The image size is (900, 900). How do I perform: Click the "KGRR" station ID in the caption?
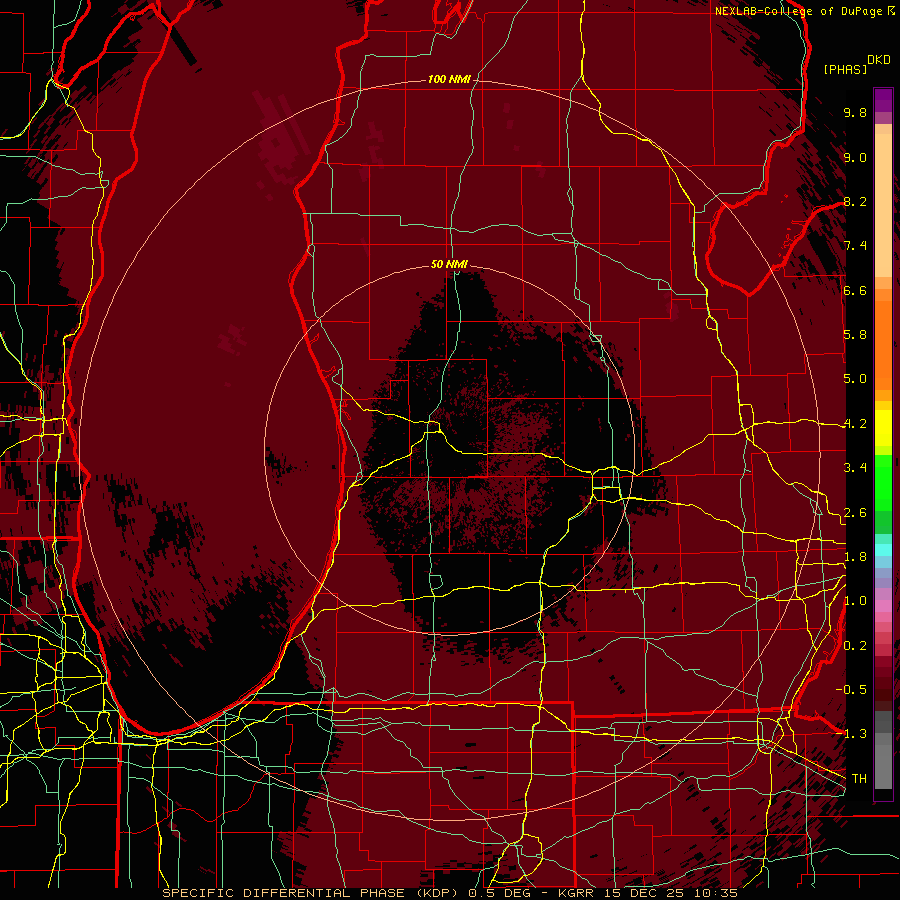point(574,893)
